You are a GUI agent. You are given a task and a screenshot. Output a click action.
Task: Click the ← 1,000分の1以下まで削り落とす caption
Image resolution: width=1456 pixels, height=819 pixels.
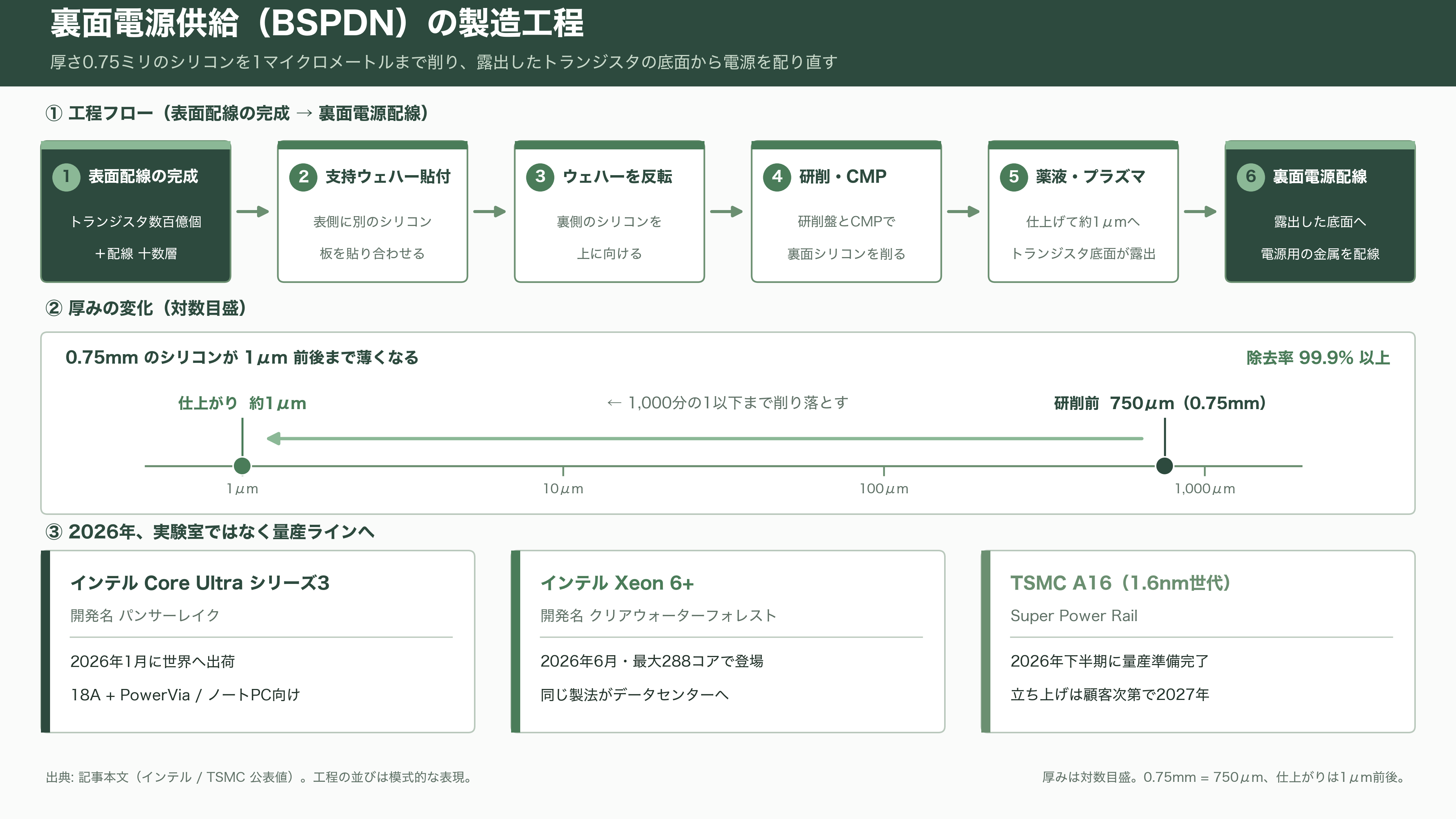point(728,402)
